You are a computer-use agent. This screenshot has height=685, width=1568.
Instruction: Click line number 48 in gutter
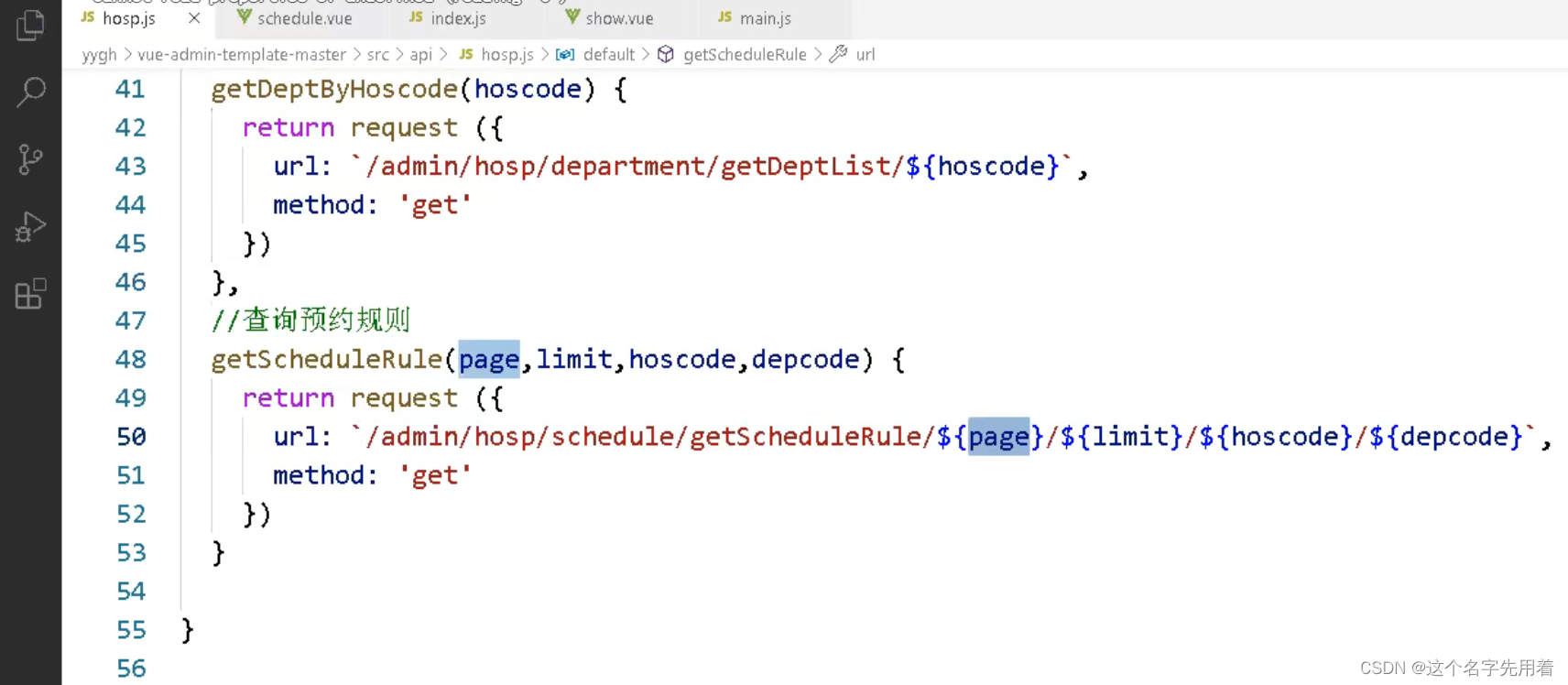tap(130, 360)
